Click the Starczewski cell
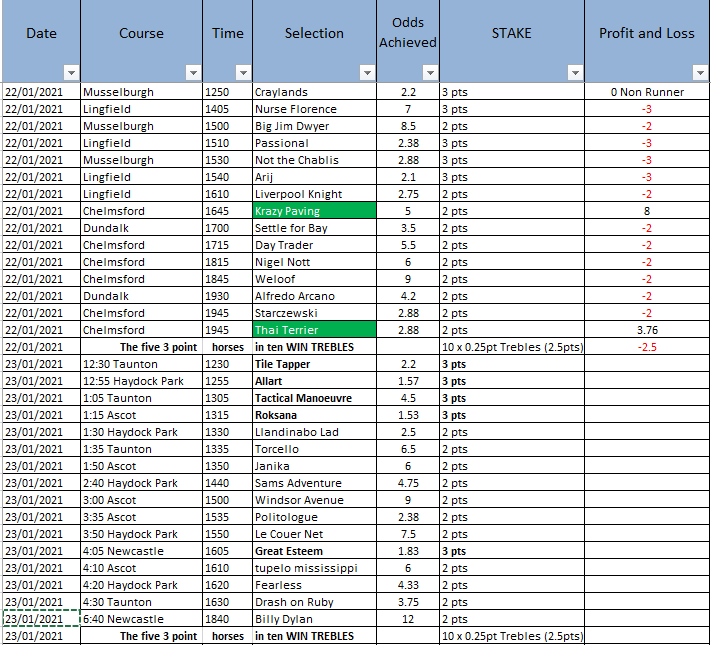Screen dimensions: 711x645 [x=314, y=313]
